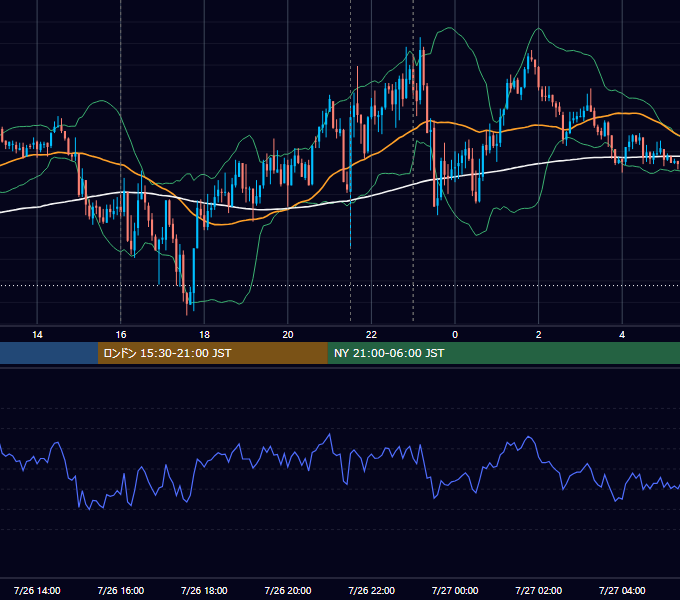
Task: Click the 14 hour label on chart axis
Action: click(37, 335)
